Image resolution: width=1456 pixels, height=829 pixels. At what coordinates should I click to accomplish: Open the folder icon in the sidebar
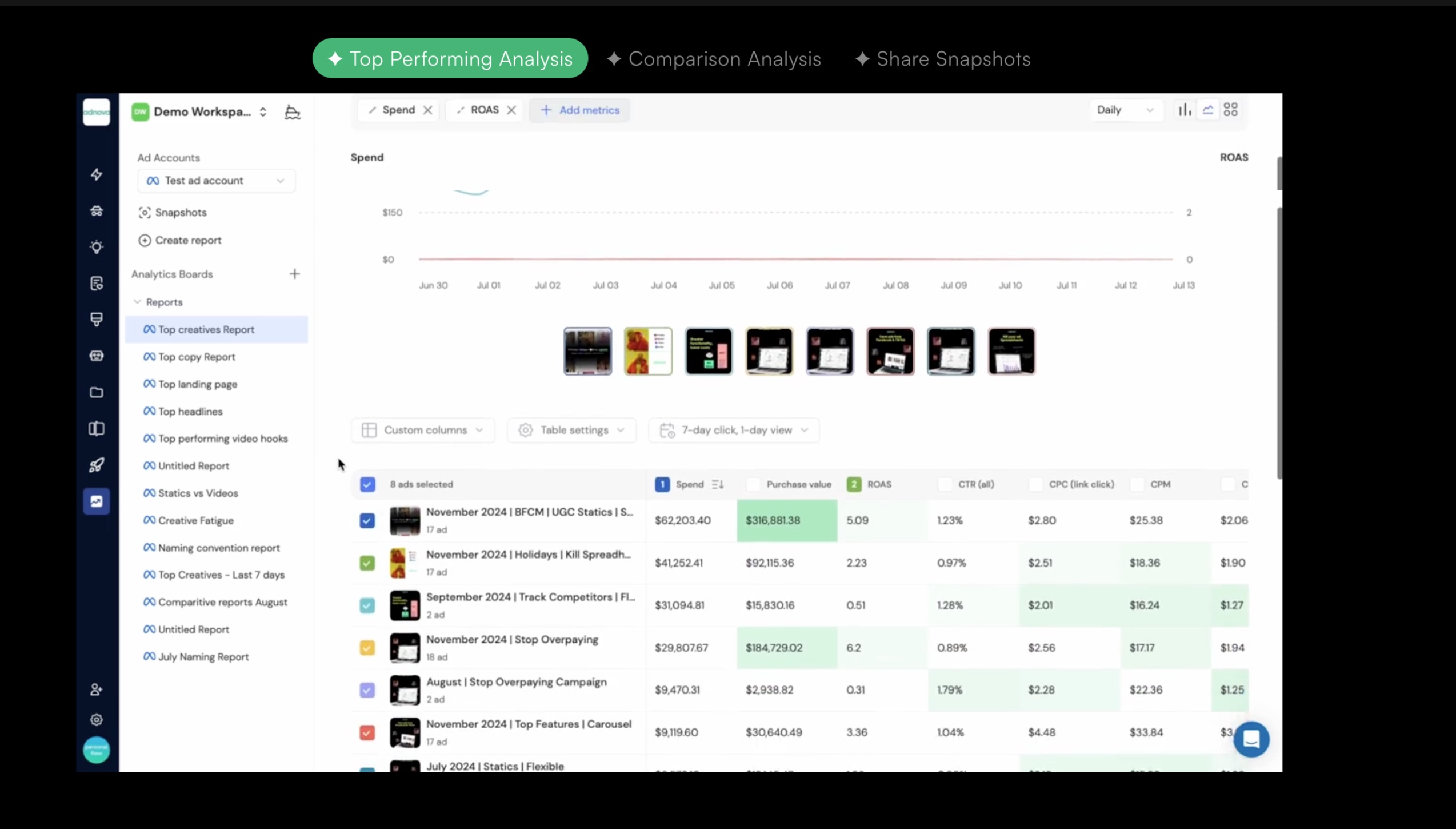pos(97,392)
